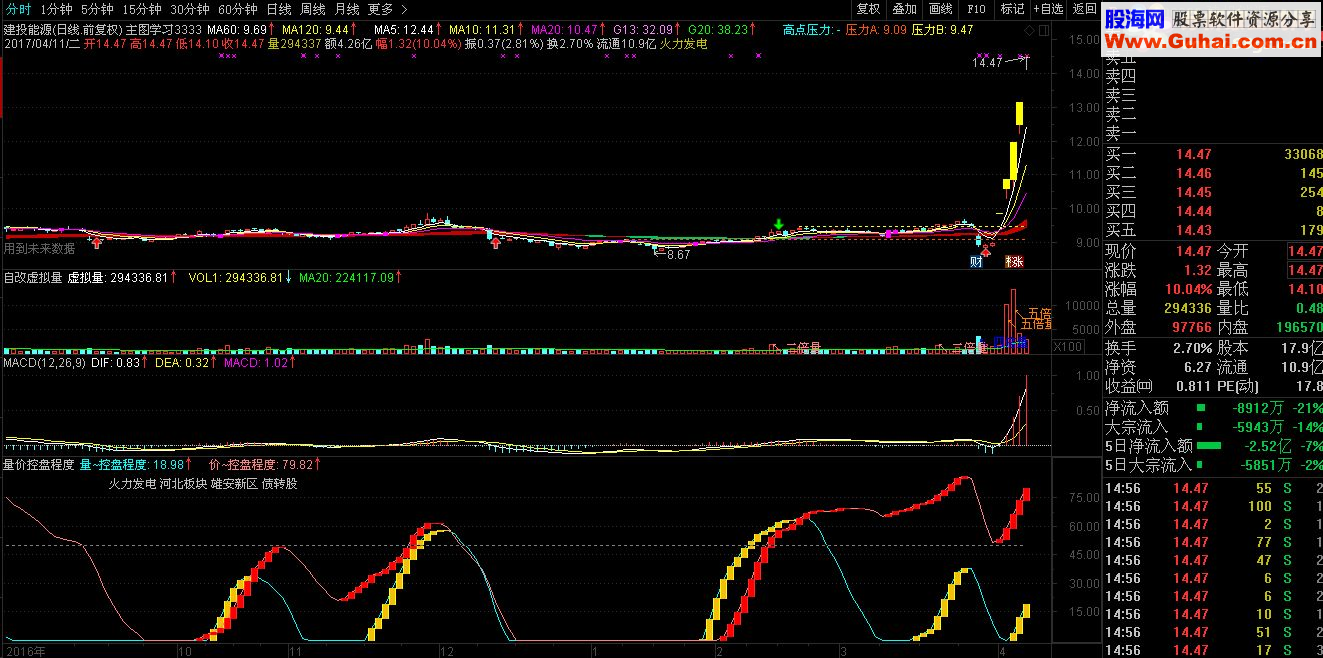This screenshot has width=1323, height=658.
Task: Select the 15分钟 period tab
Action: tap(141, 9)
